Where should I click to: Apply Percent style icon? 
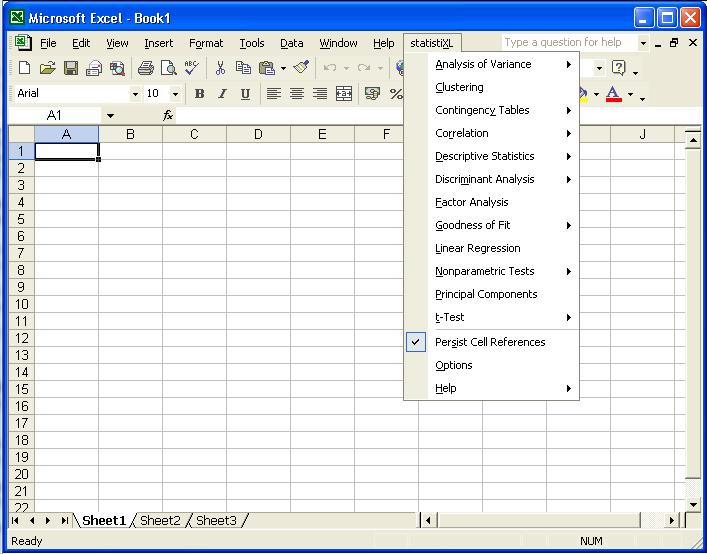[396, 94]
